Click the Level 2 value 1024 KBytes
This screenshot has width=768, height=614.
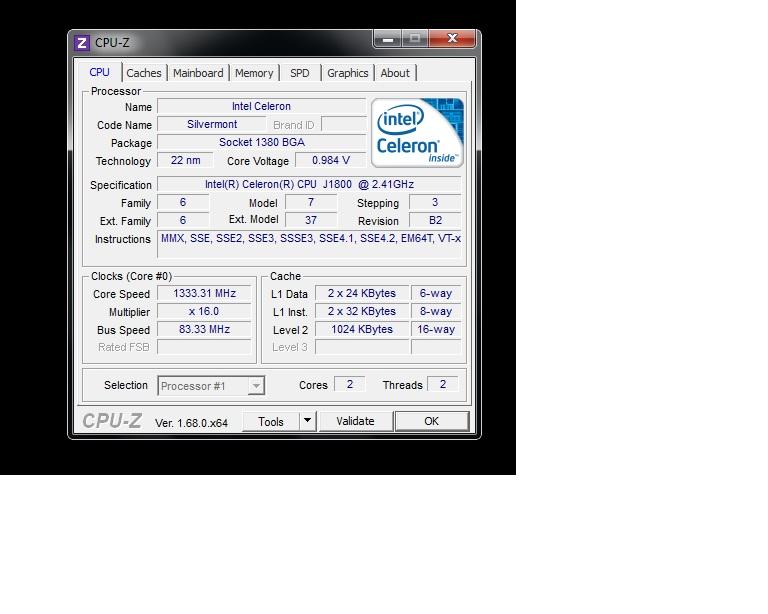[362, 330]
